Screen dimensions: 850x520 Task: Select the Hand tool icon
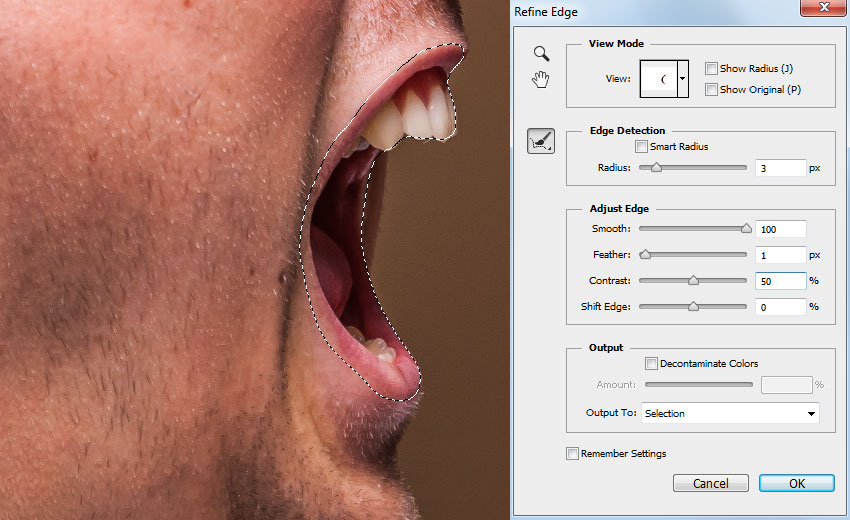click(540, 80)
